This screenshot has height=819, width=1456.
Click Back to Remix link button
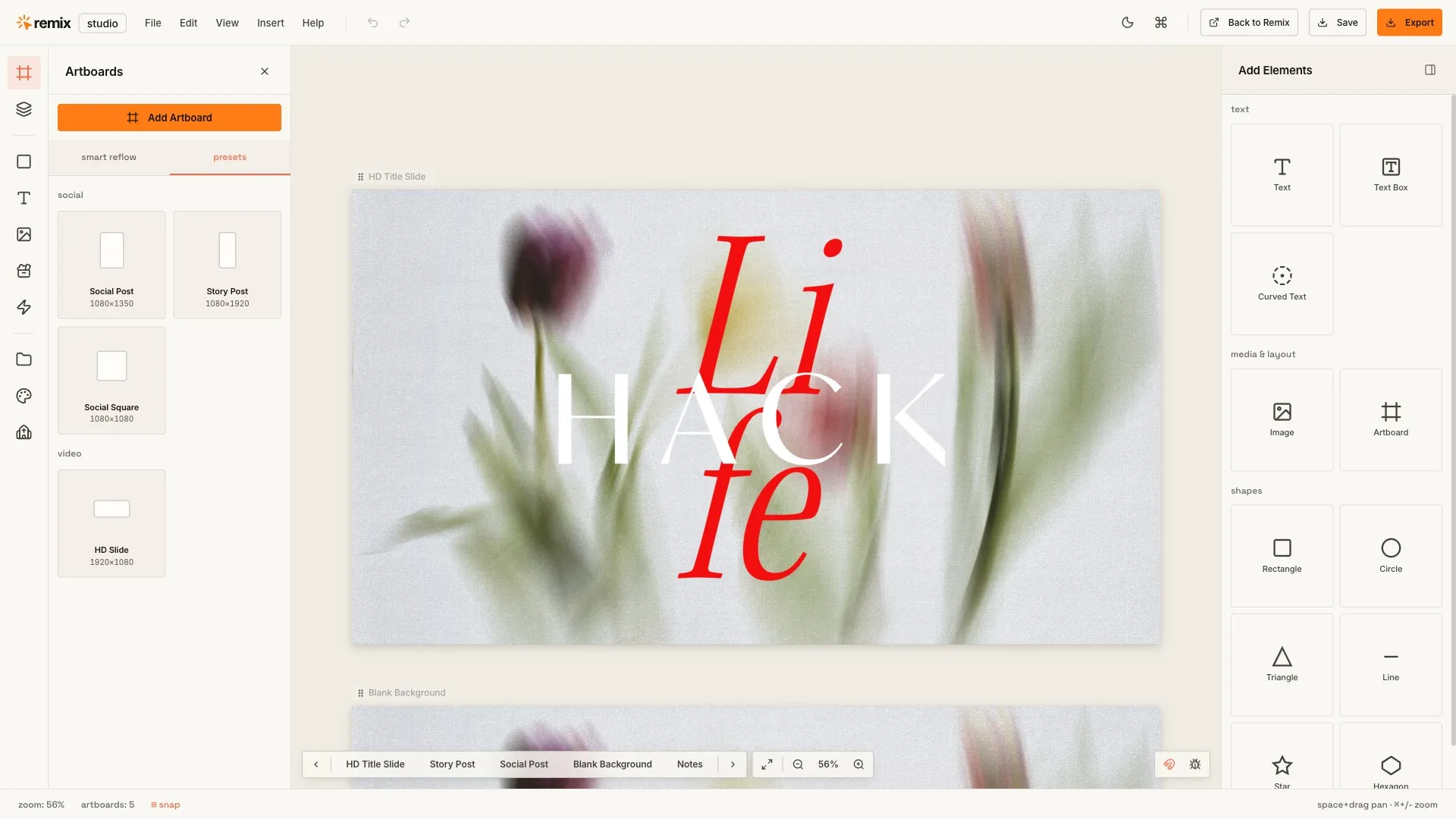[1249, 23]
